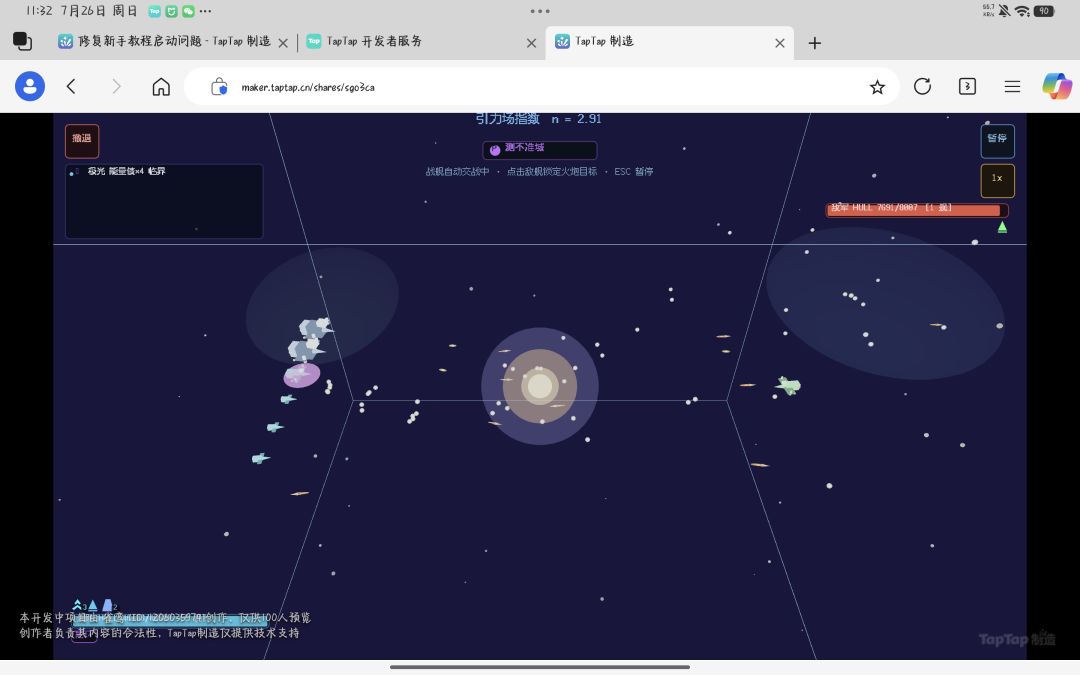Close the active TapTap 制造 tab
The image size is (1080, 675).
tap(780, 43)
